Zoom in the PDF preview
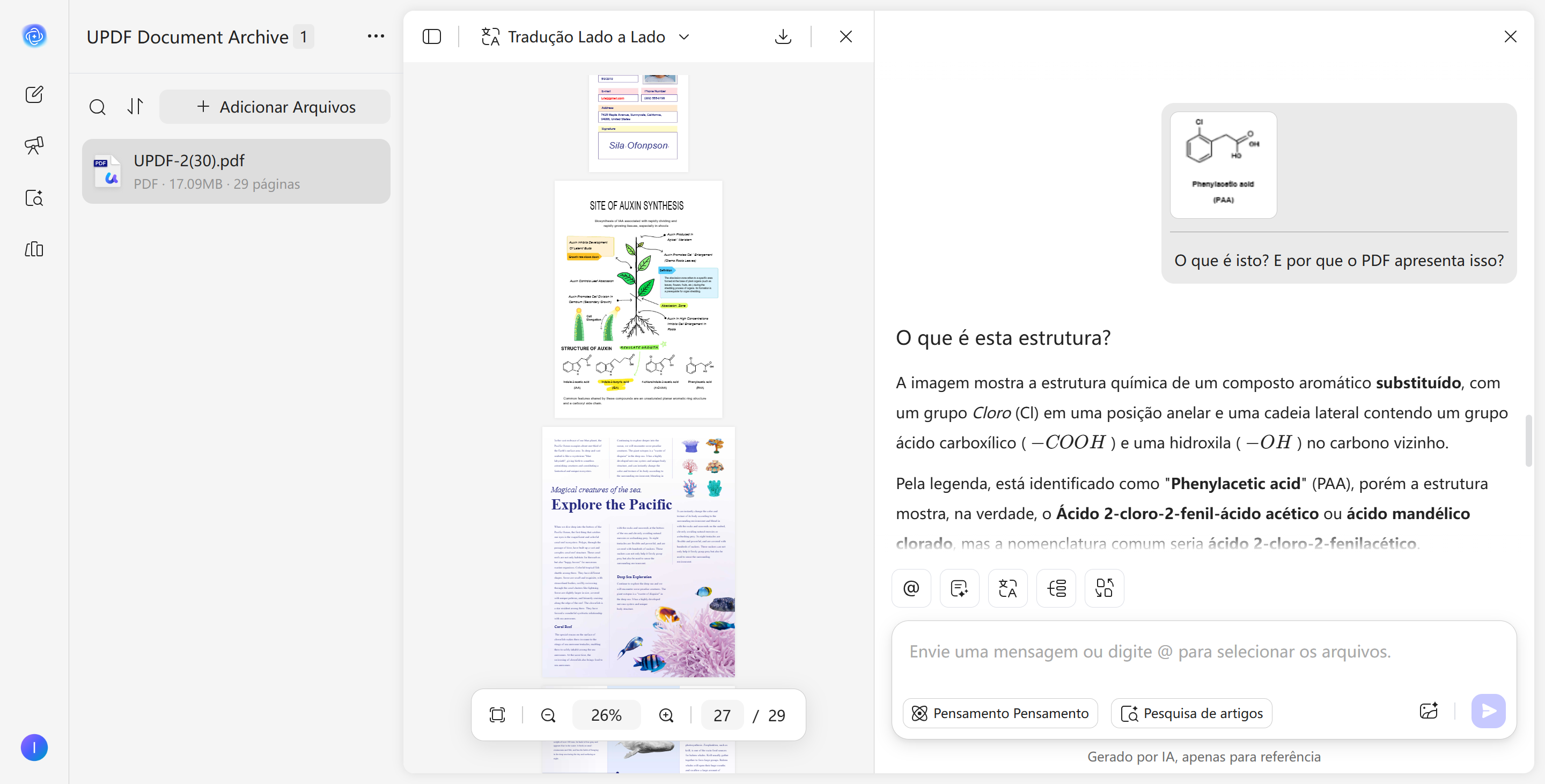This screenshot has width=1545, height=784. (x=666, y=715)
